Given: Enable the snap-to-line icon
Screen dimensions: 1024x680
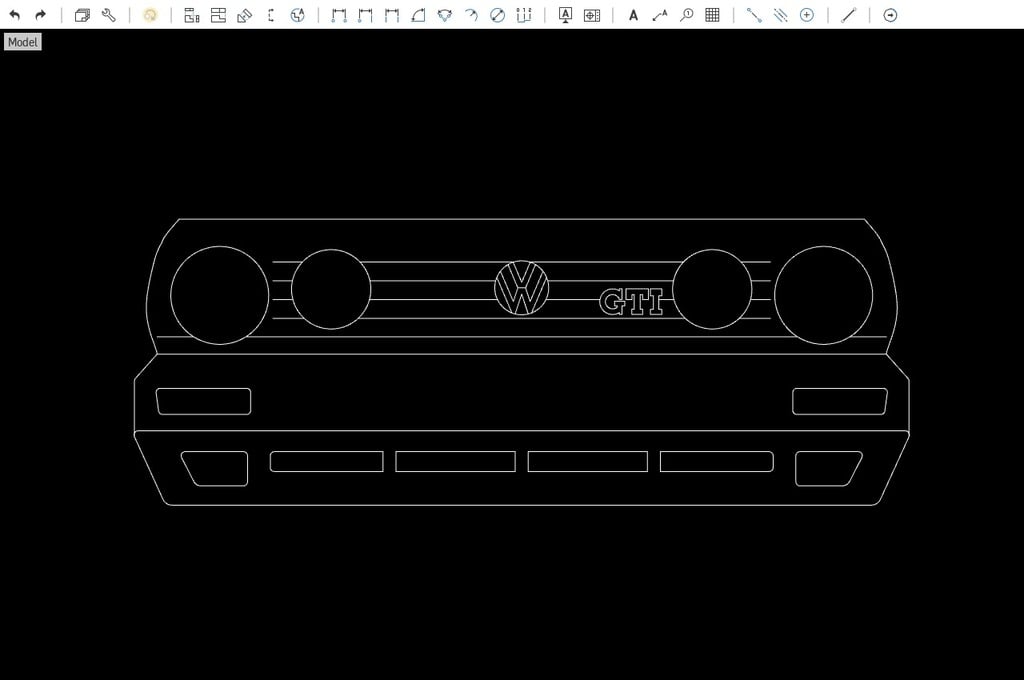Looking at the screenshot, I should coord(755,15).
